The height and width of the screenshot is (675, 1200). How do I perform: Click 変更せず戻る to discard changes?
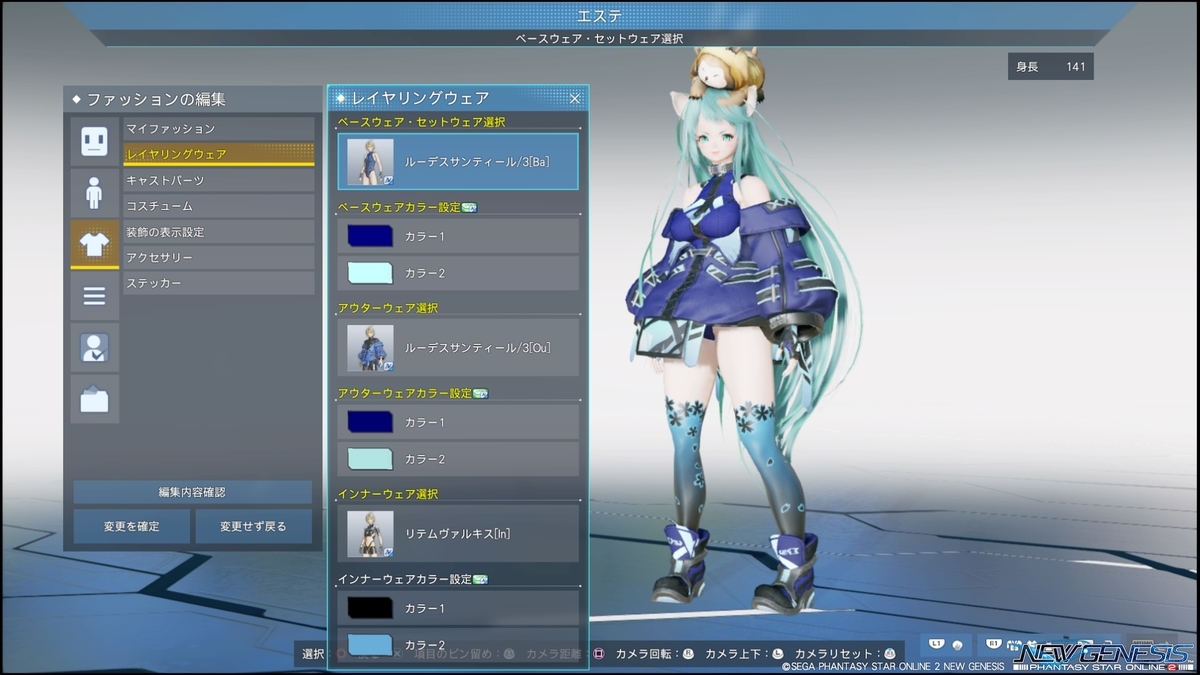tap(254, 526)
